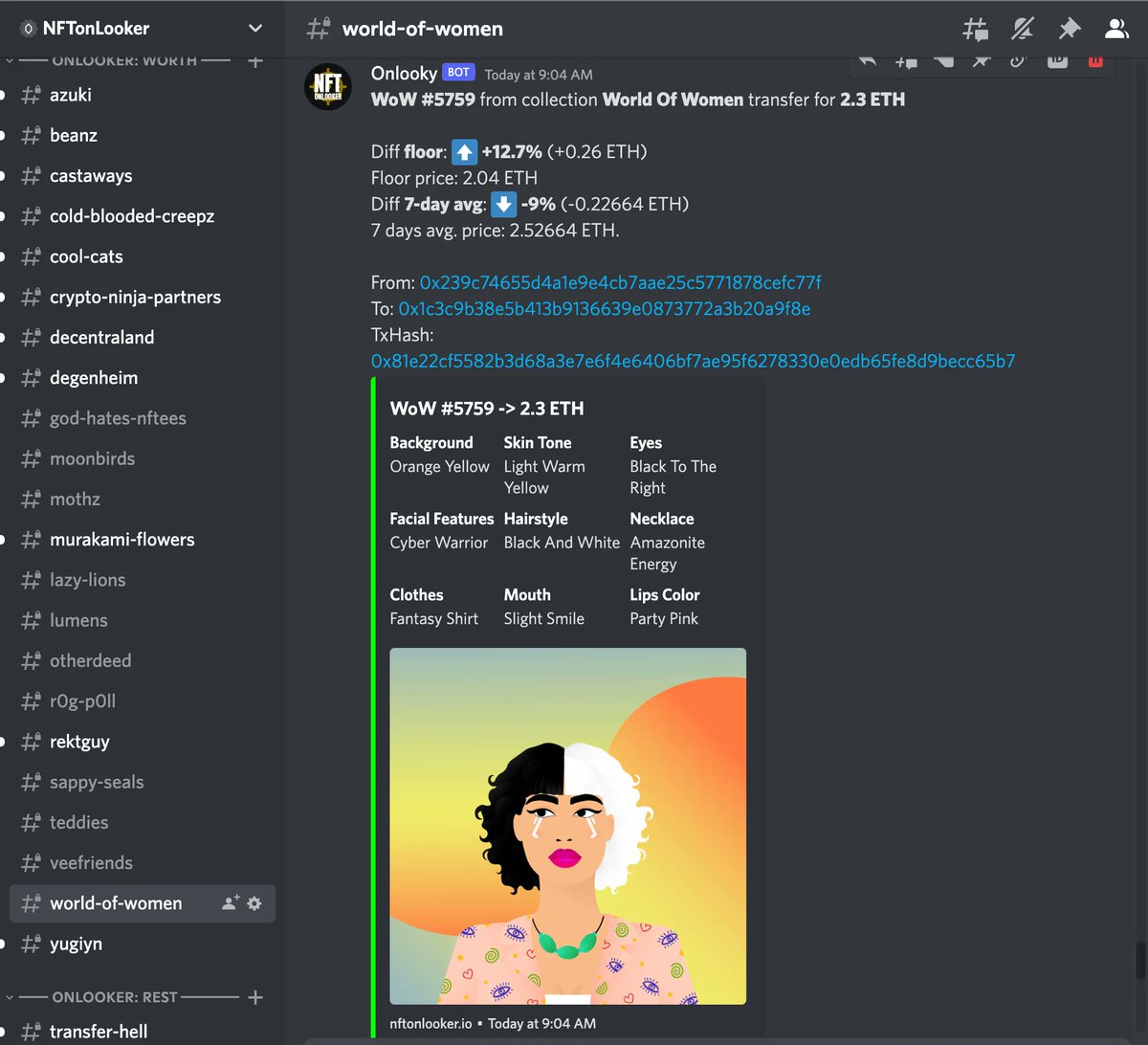The image size is (1148, 1045).
Task: Open the To wallet address link
Action: point(605,309)
